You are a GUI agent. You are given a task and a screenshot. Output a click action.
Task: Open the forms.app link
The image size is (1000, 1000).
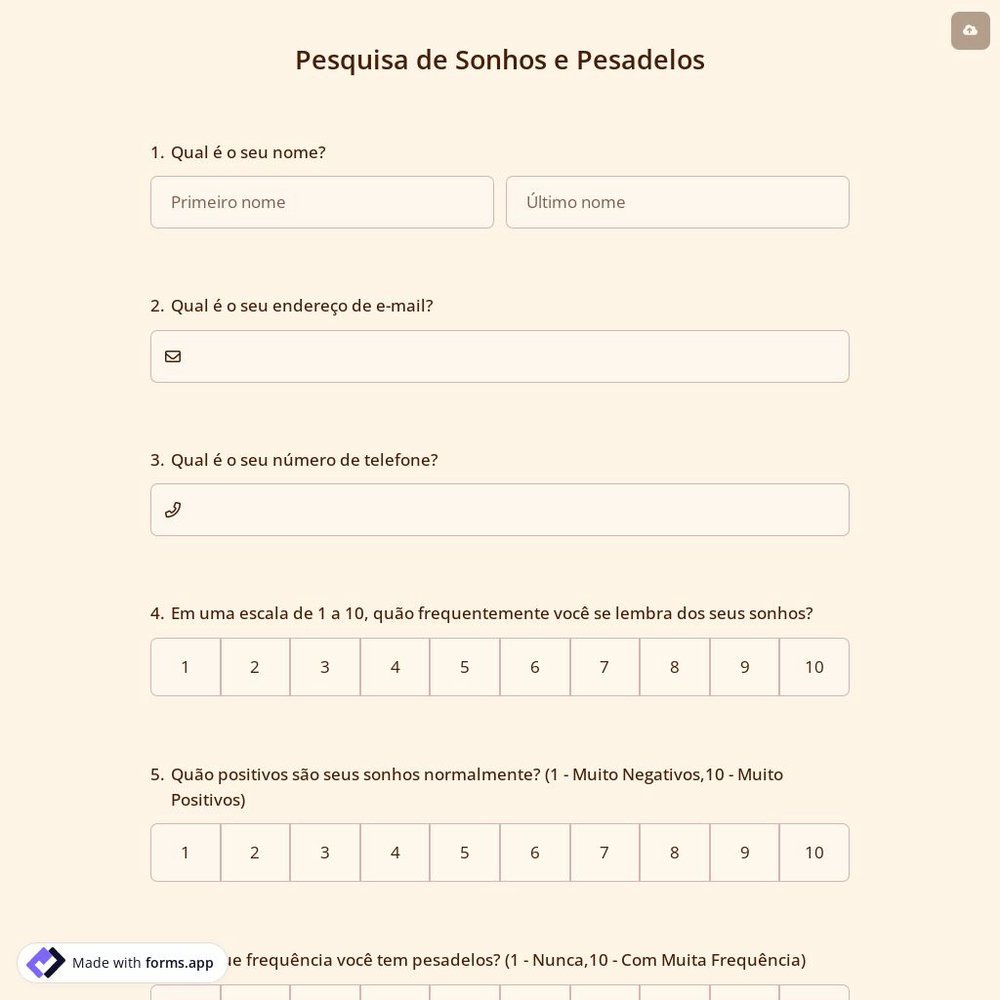coord(179,963)
